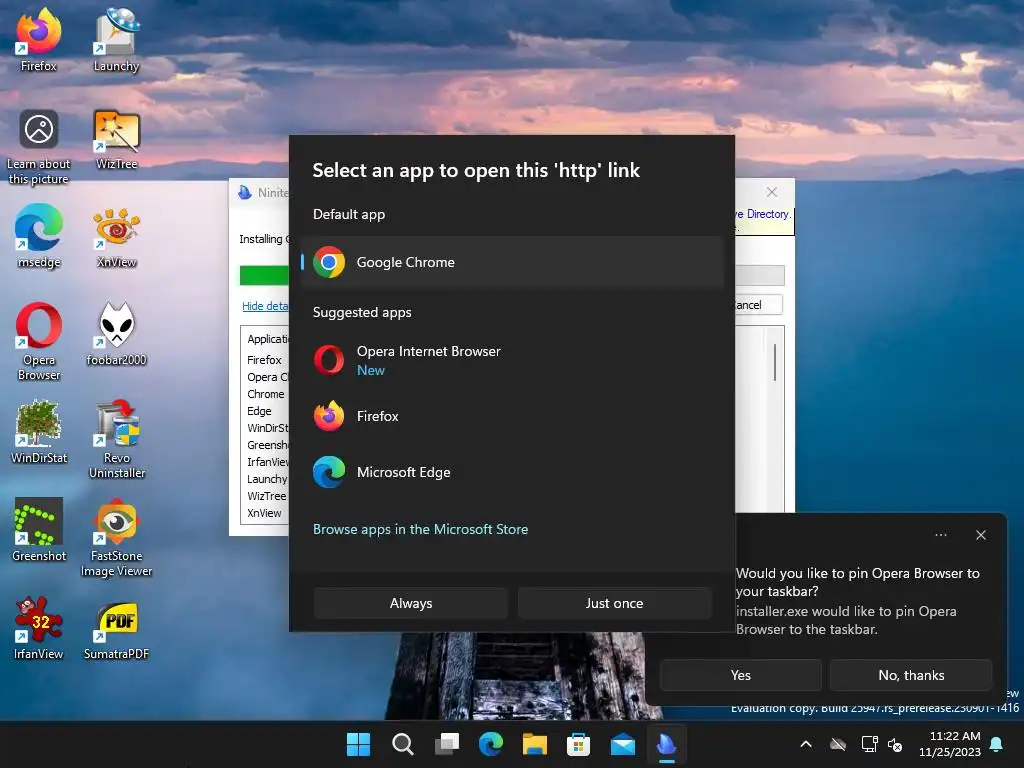Select the XnView row in Ninite list
Viewport: 1024px width, 768px height.
tap(264, 513)
